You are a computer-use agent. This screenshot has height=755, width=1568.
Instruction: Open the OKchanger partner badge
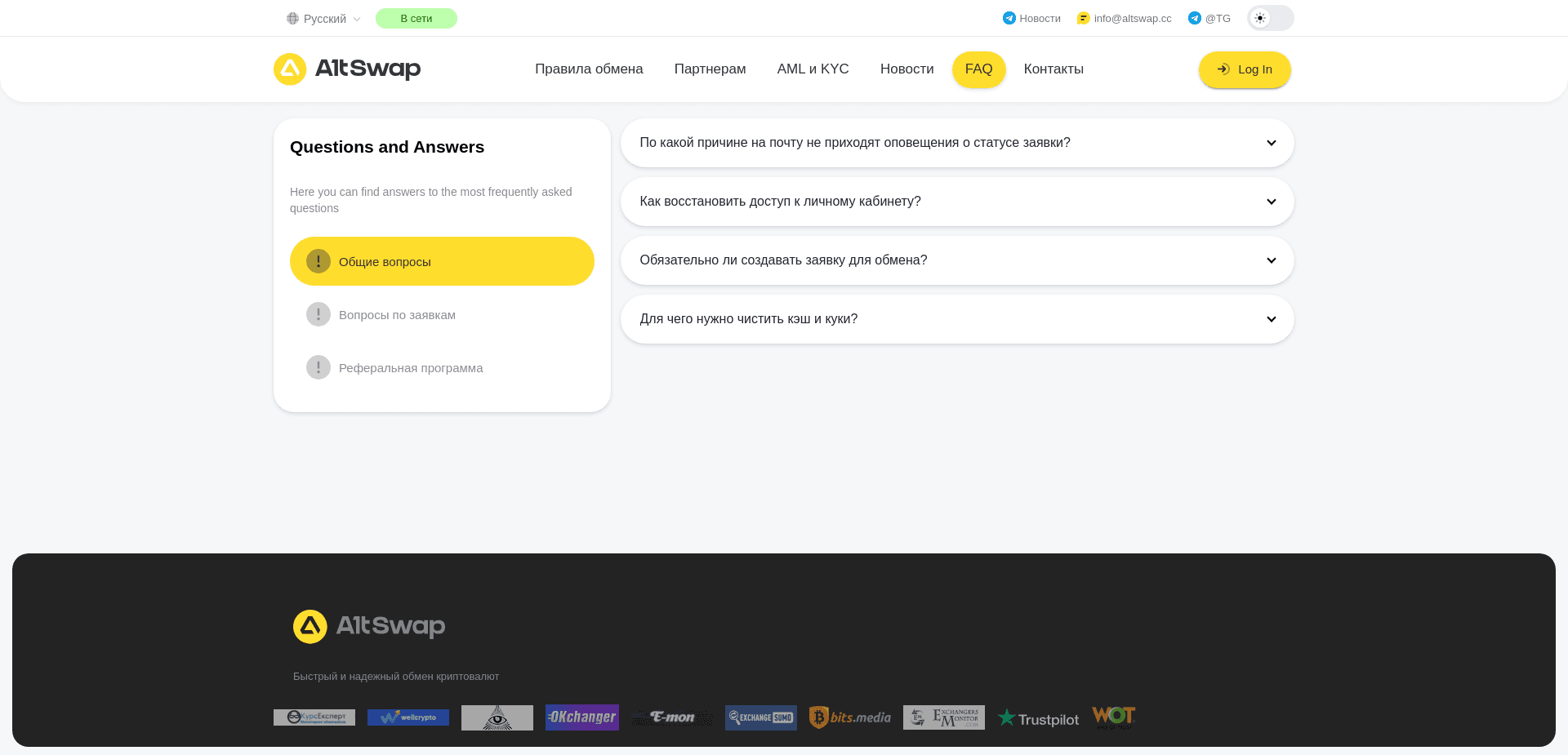pyautogui.click(x=582, y=717)
